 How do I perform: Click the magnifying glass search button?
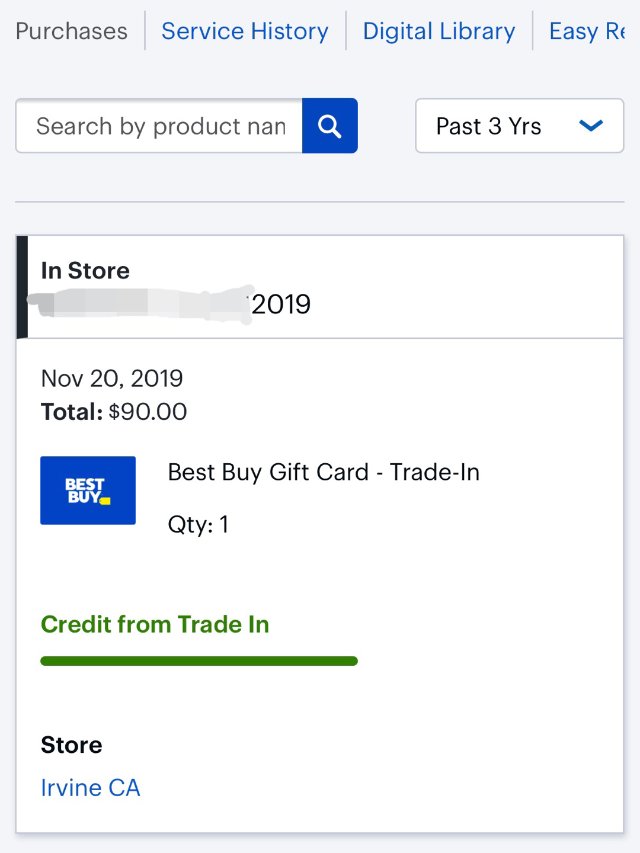[x=329, y=126]
